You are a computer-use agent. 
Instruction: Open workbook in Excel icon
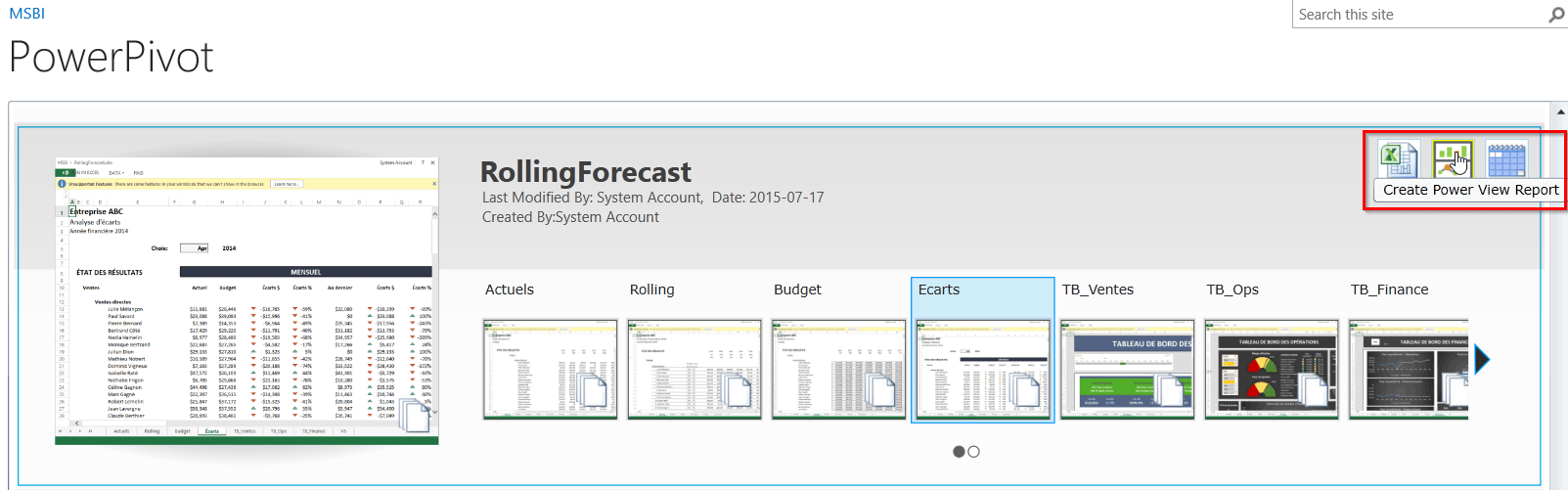1397,158
